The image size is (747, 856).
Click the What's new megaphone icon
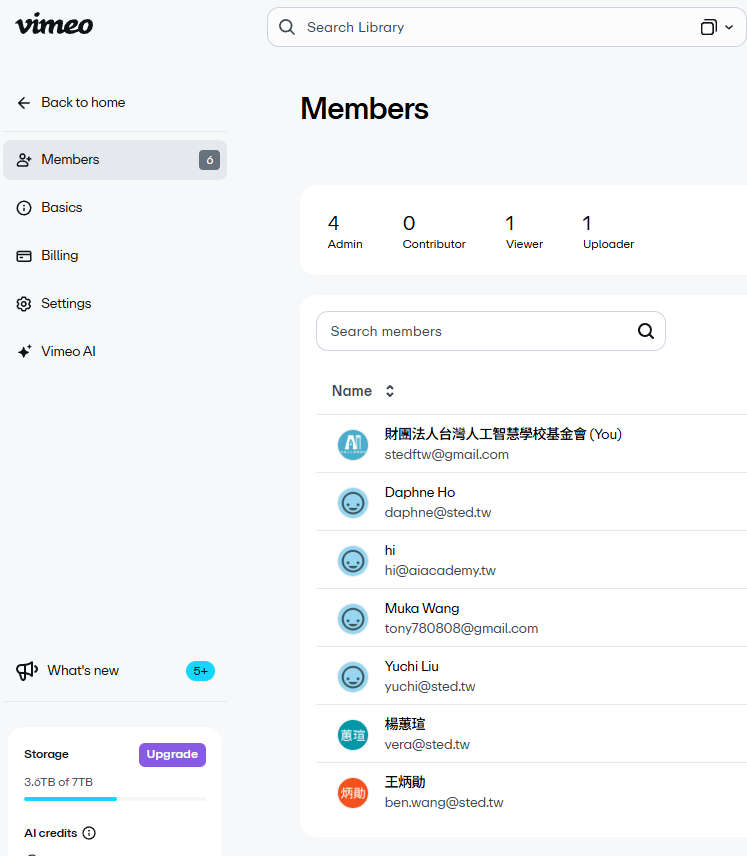tap(27, 671)
